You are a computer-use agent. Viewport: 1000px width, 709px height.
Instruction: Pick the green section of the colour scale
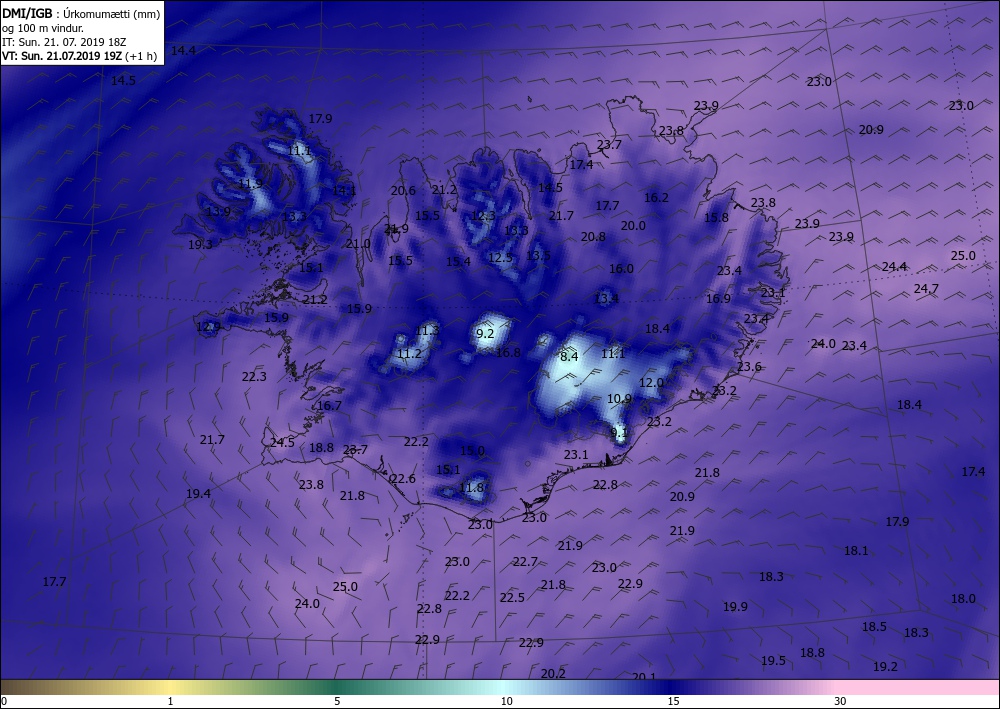coord(338,687)
